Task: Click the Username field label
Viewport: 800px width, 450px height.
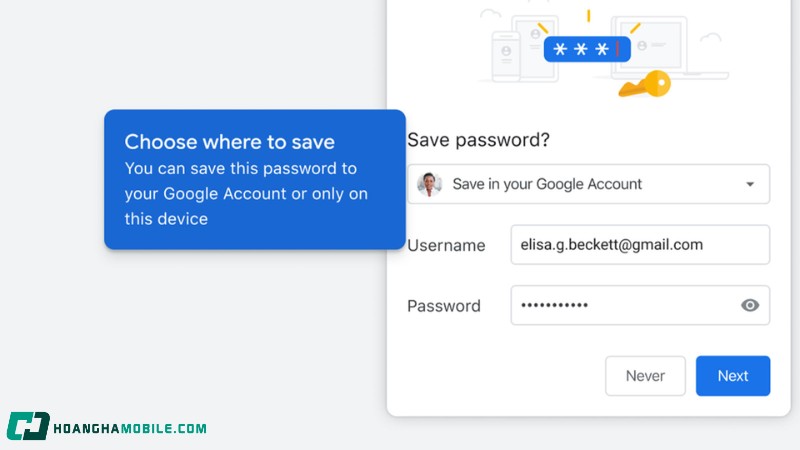Action: [446, 246]
